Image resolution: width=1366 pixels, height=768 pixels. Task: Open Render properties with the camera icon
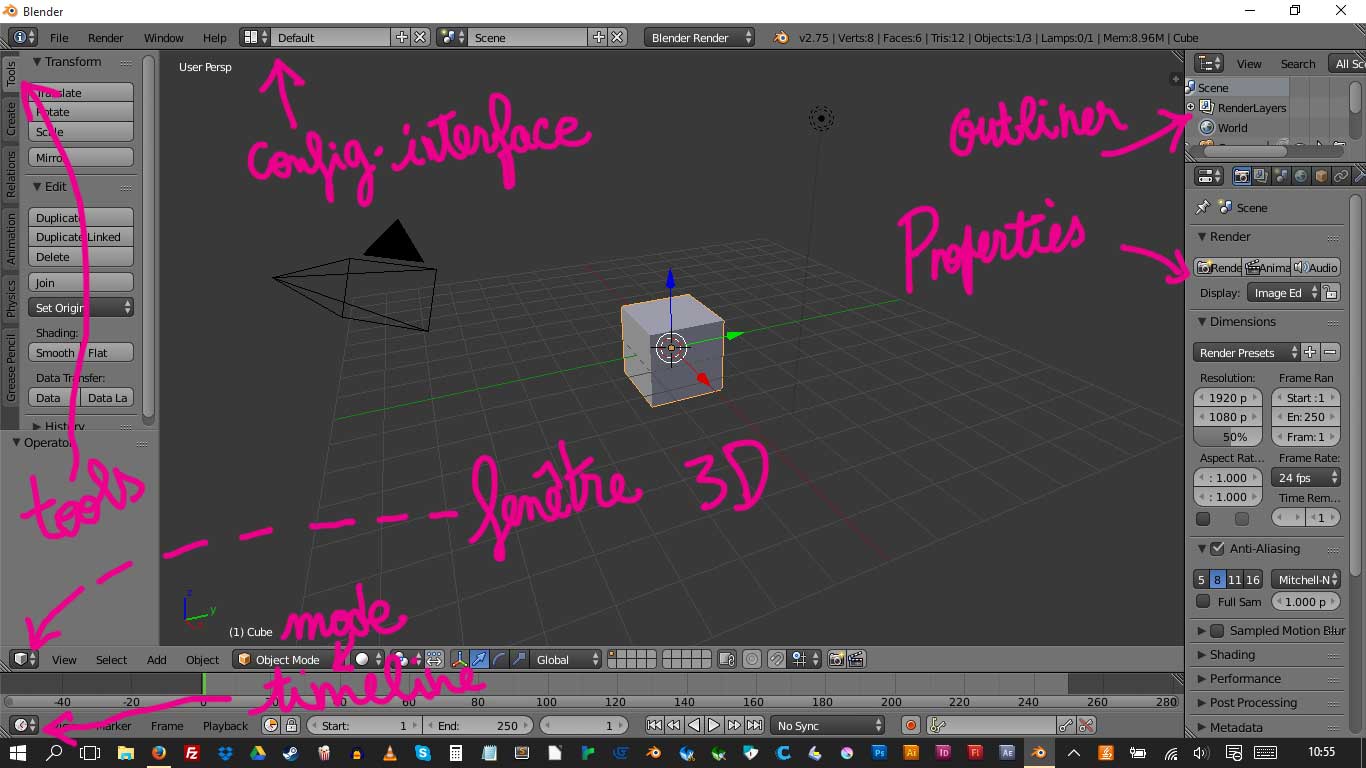[1241, 175]
